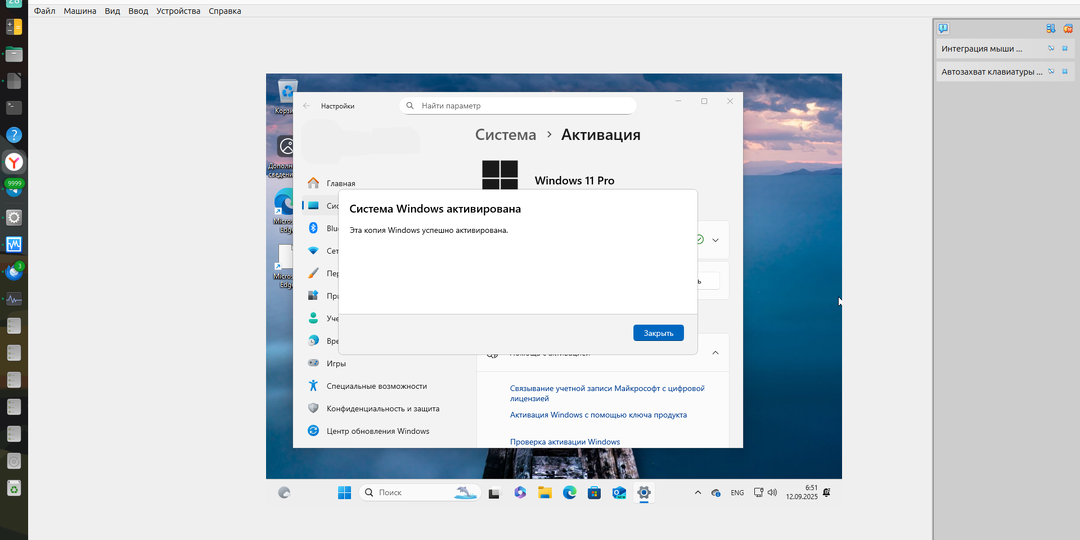Open Task View on the taskbar
The image size is (1080, 540).
494,492
